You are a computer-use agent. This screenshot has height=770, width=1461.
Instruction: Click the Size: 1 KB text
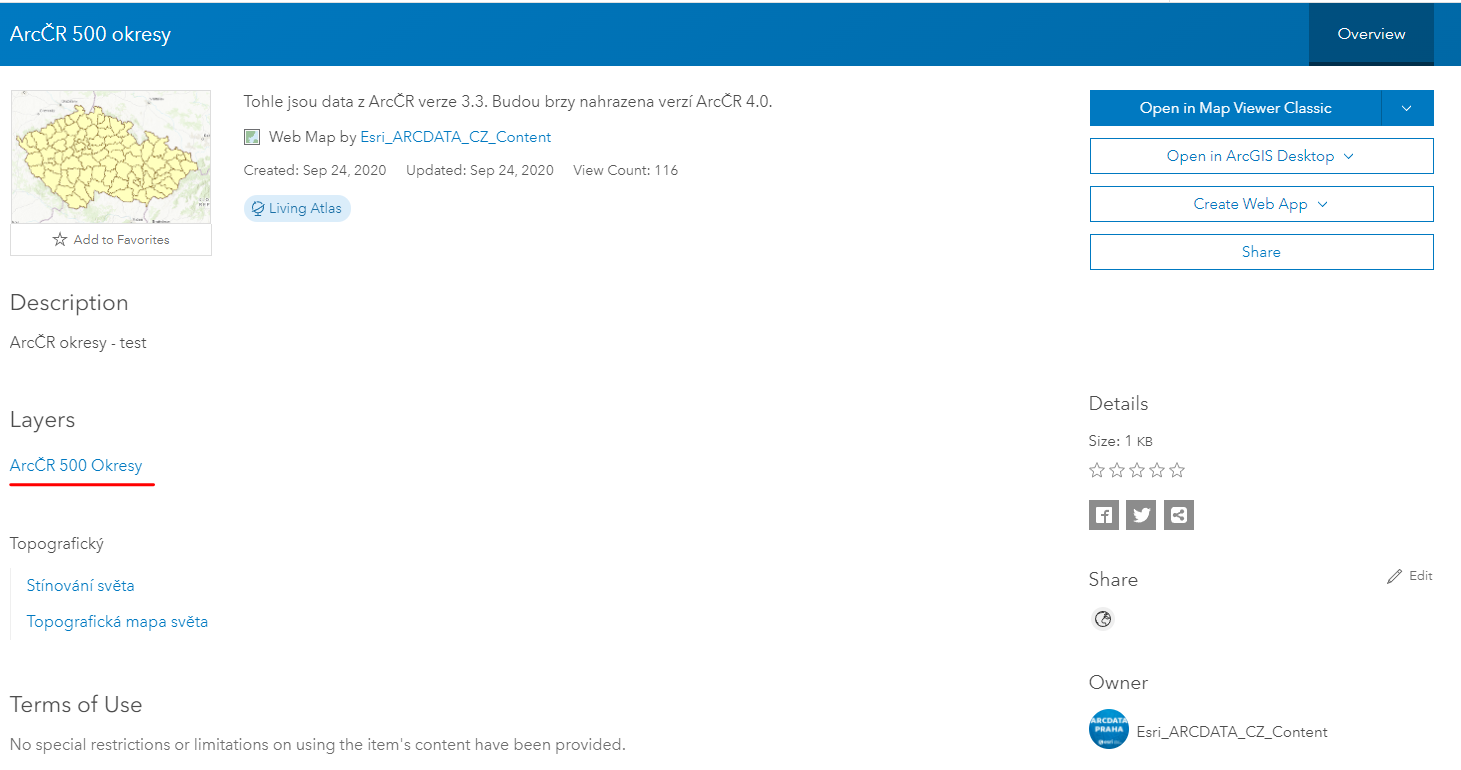click(x=1121, y=440)
